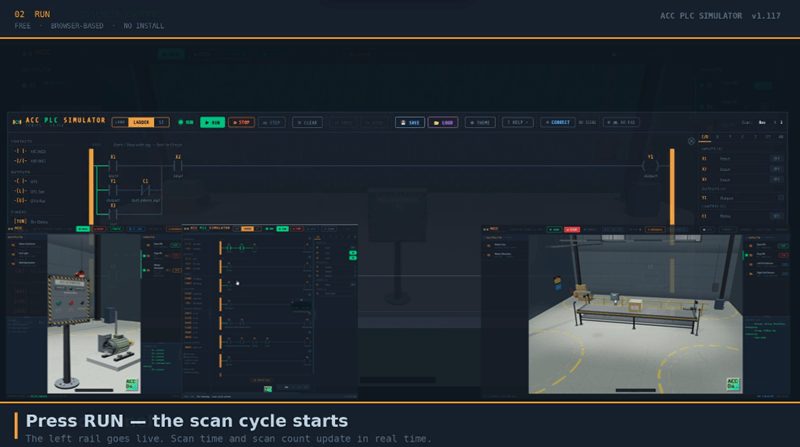
Task: Select the TON timer palette icon
Action: coord(20,221)
